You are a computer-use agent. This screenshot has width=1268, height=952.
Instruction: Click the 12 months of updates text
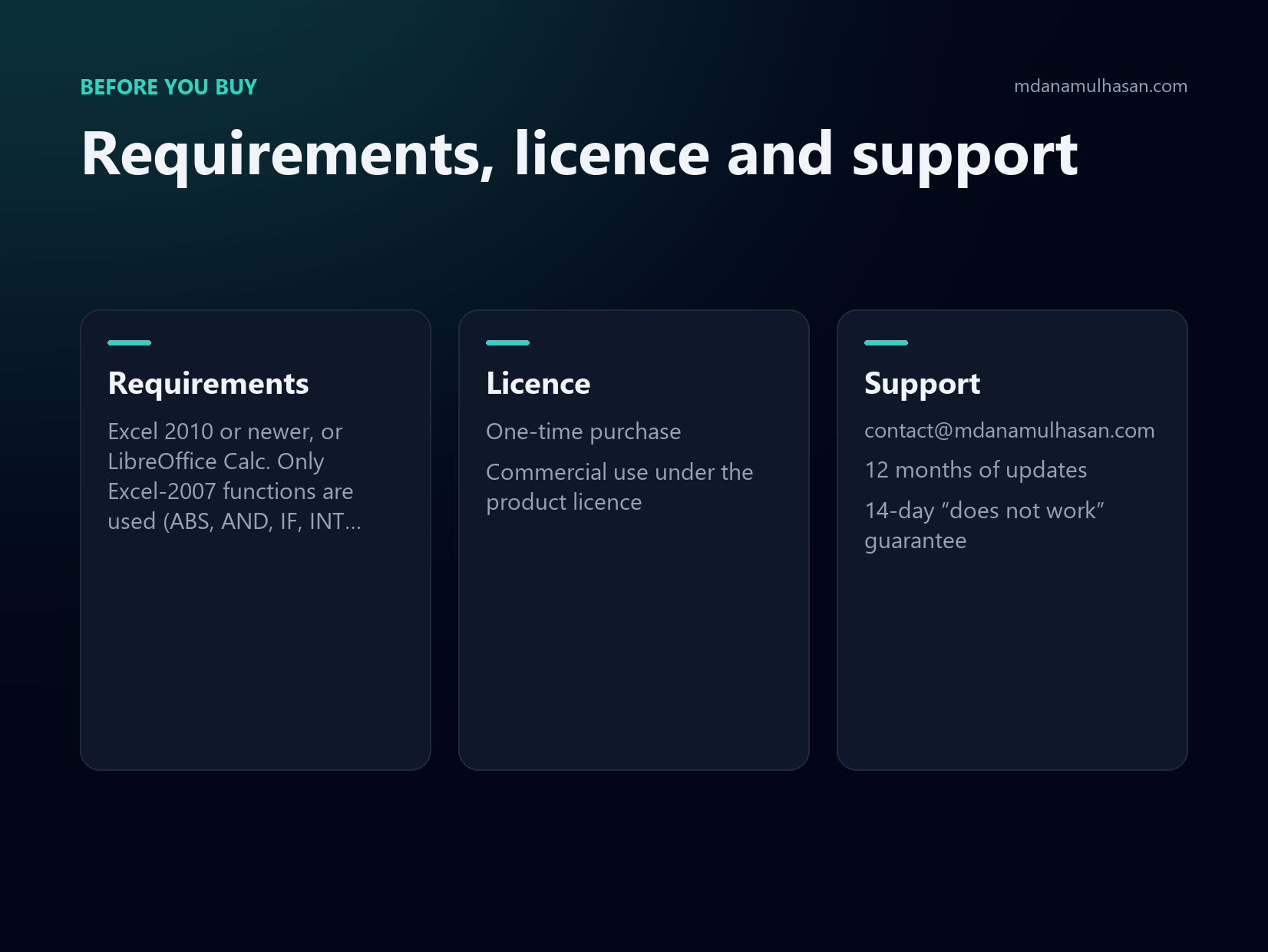coord(976,470)
